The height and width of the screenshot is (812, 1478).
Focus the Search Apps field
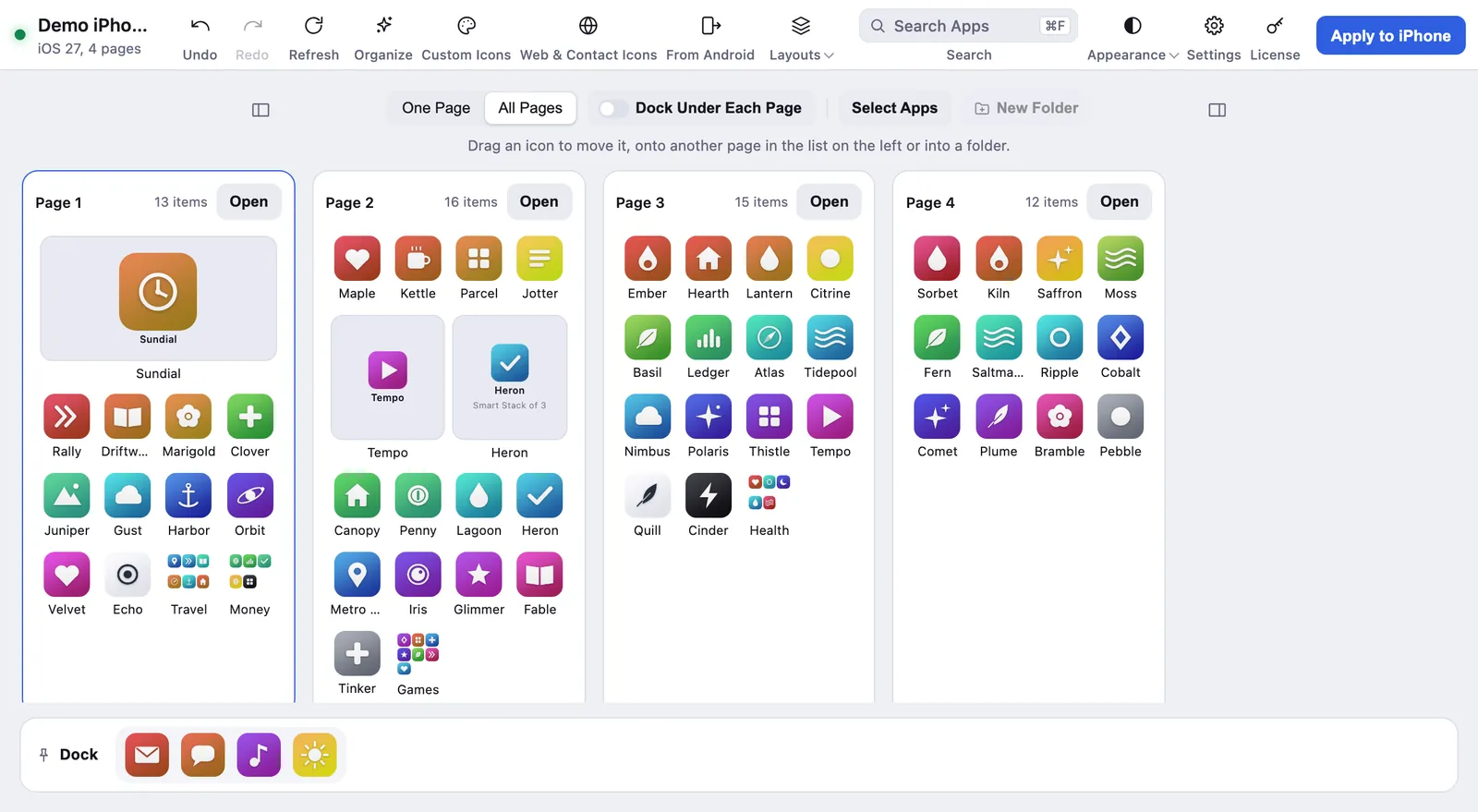click(x=968, y=26)
